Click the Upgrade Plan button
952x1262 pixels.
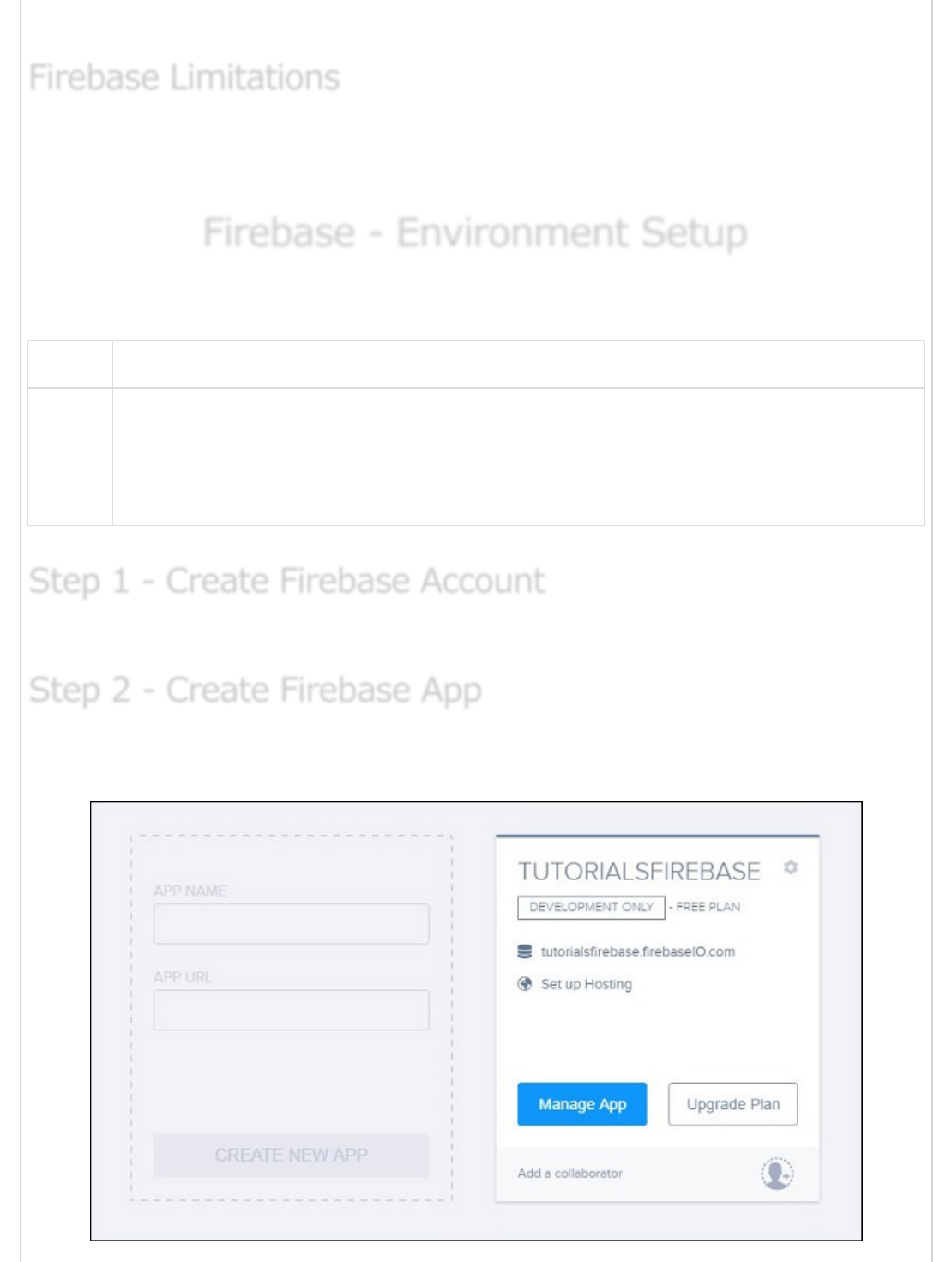tap(732, 1104)
